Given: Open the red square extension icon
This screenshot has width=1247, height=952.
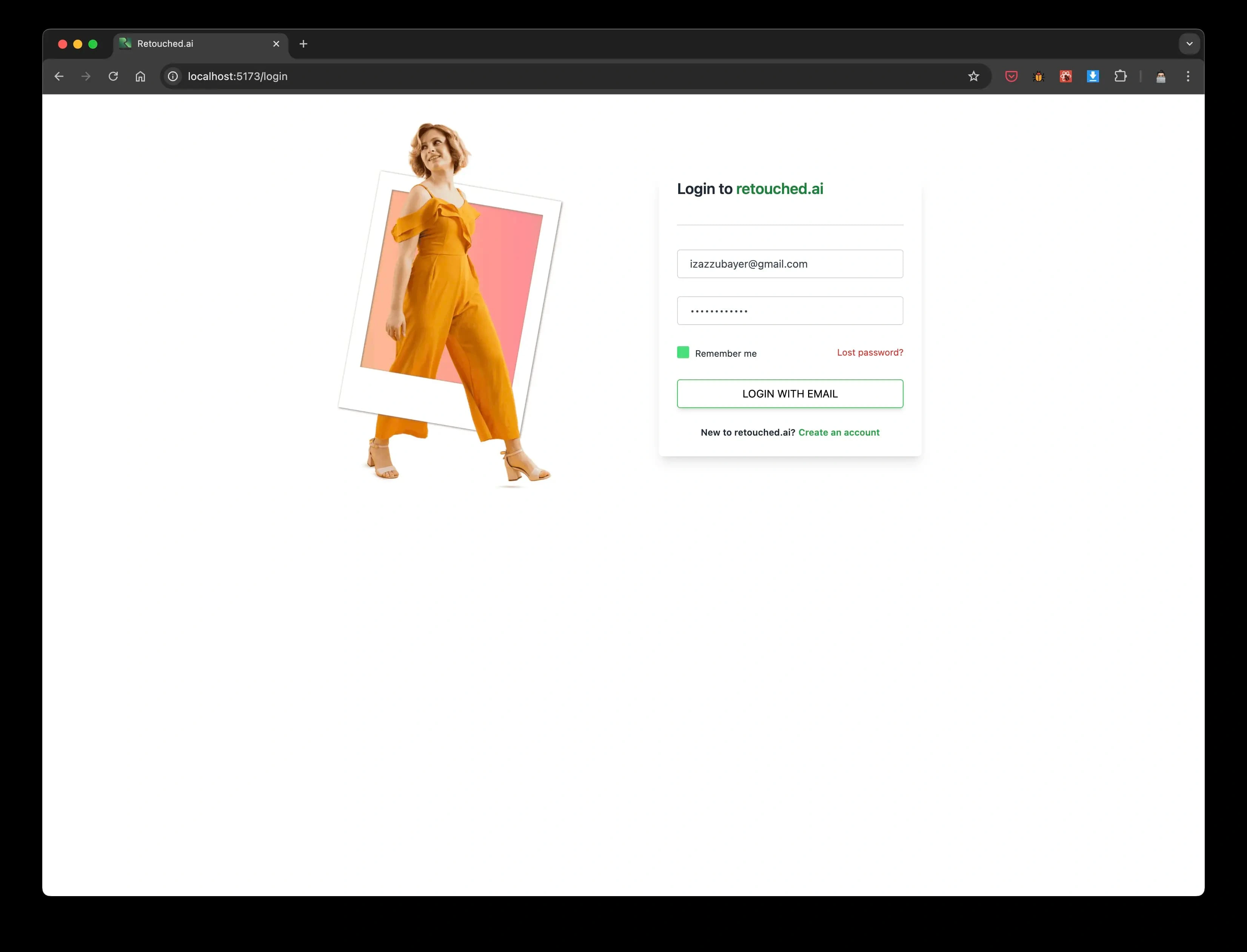Looking at the screenshot, I should click(x=1066, y=77).
